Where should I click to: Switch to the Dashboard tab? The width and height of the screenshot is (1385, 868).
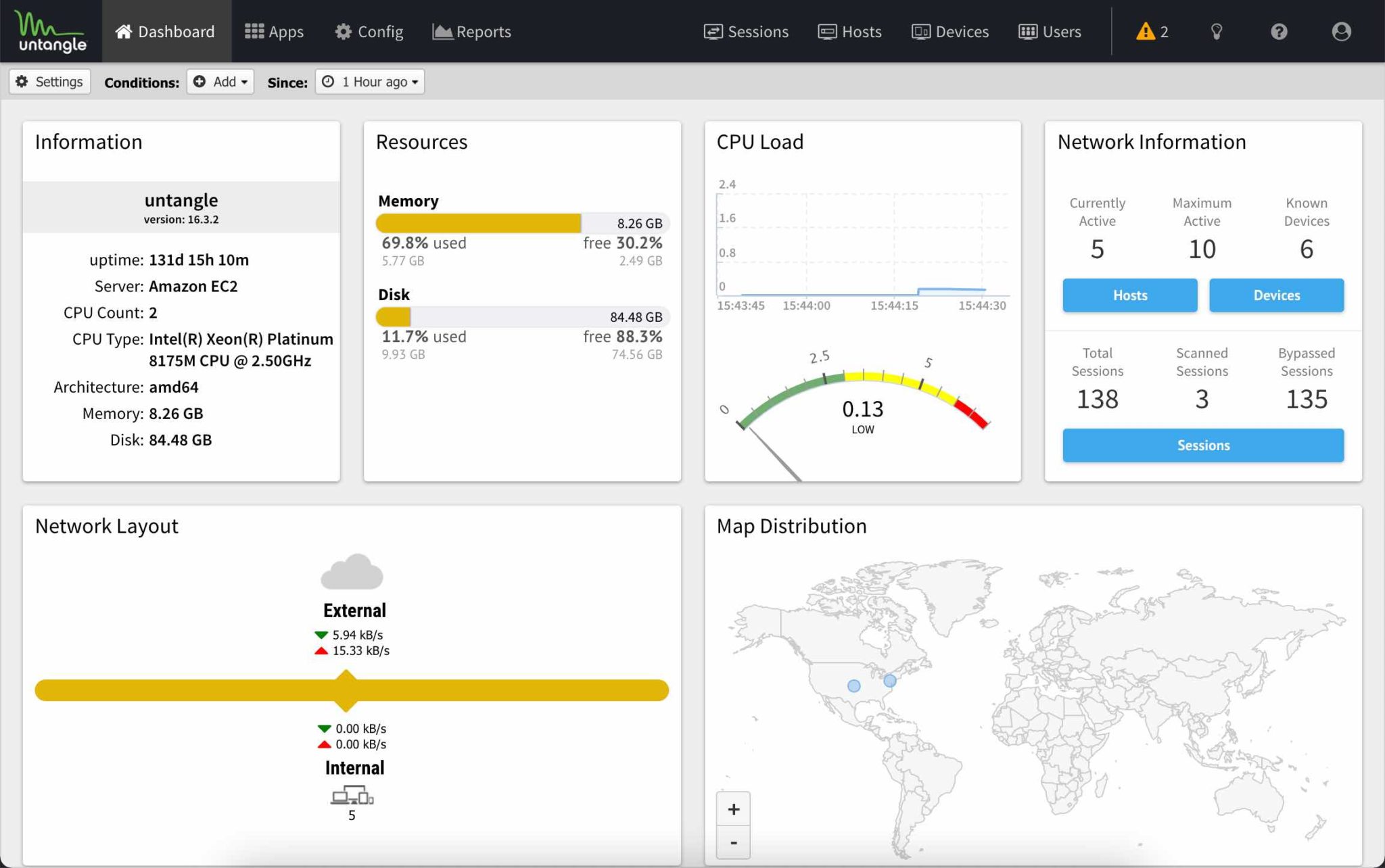click(166, 31)
